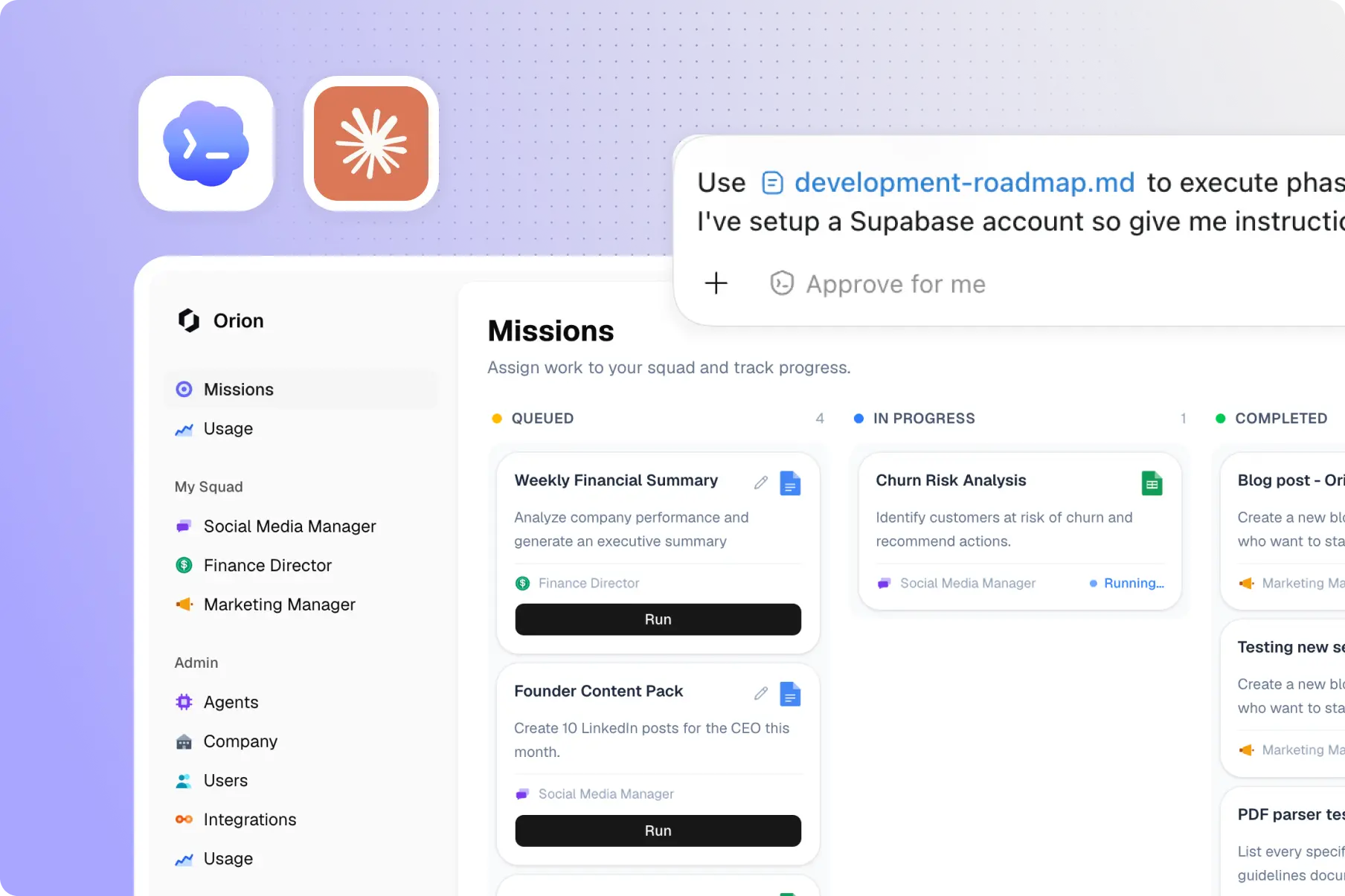Click the chart icon beside Admin Usage

pyautogui.click(x=184, y=859)
